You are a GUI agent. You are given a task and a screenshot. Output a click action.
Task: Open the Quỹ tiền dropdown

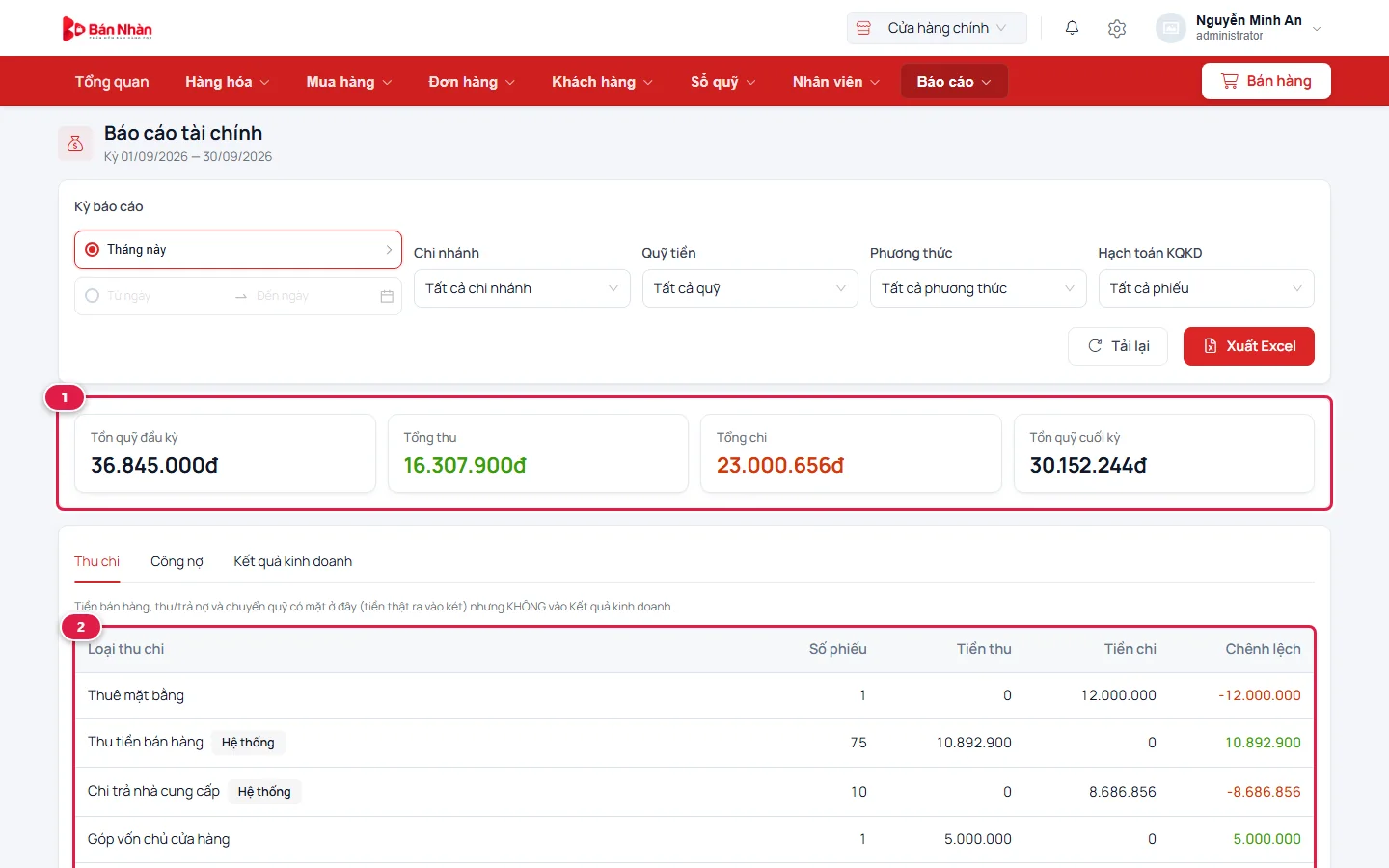tap(750, 288)
